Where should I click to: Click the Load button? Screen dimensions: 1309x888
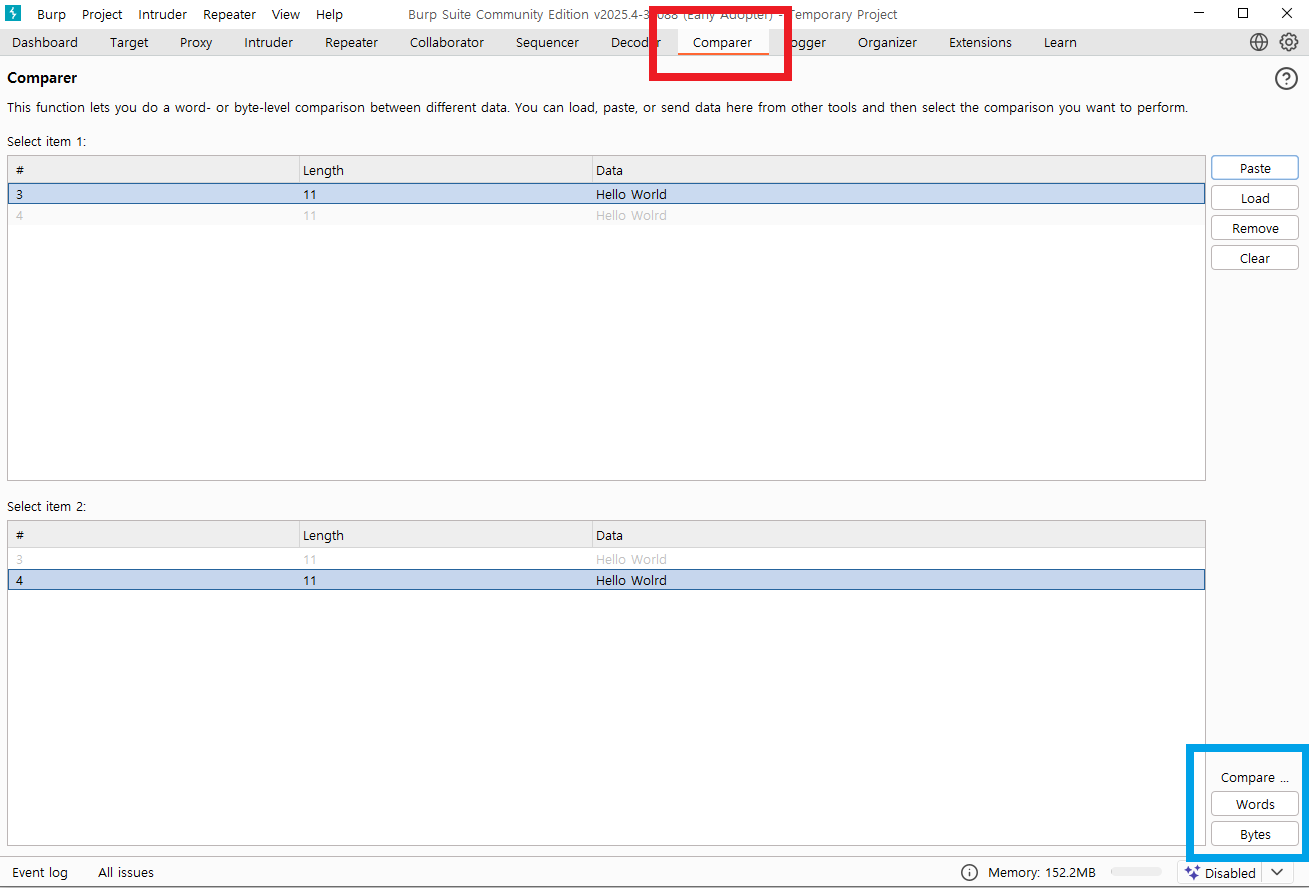pyautogui.click(x=1255, y=198)
